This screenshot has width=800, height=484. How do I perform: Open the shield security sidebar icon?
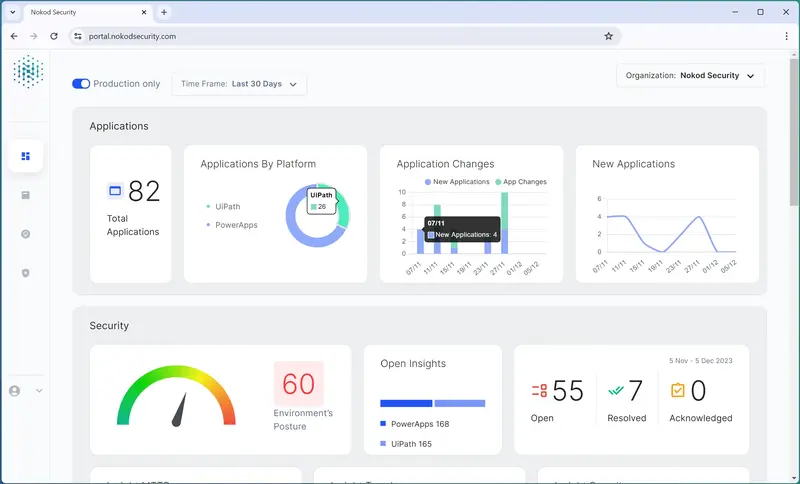pos(26,273)
